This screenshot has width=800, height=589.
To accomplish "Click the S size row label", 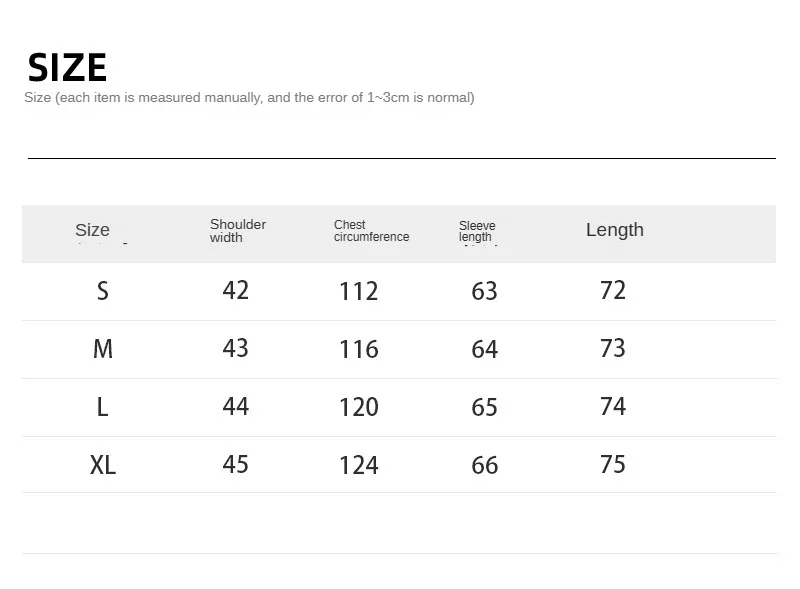I will point(103,291).
